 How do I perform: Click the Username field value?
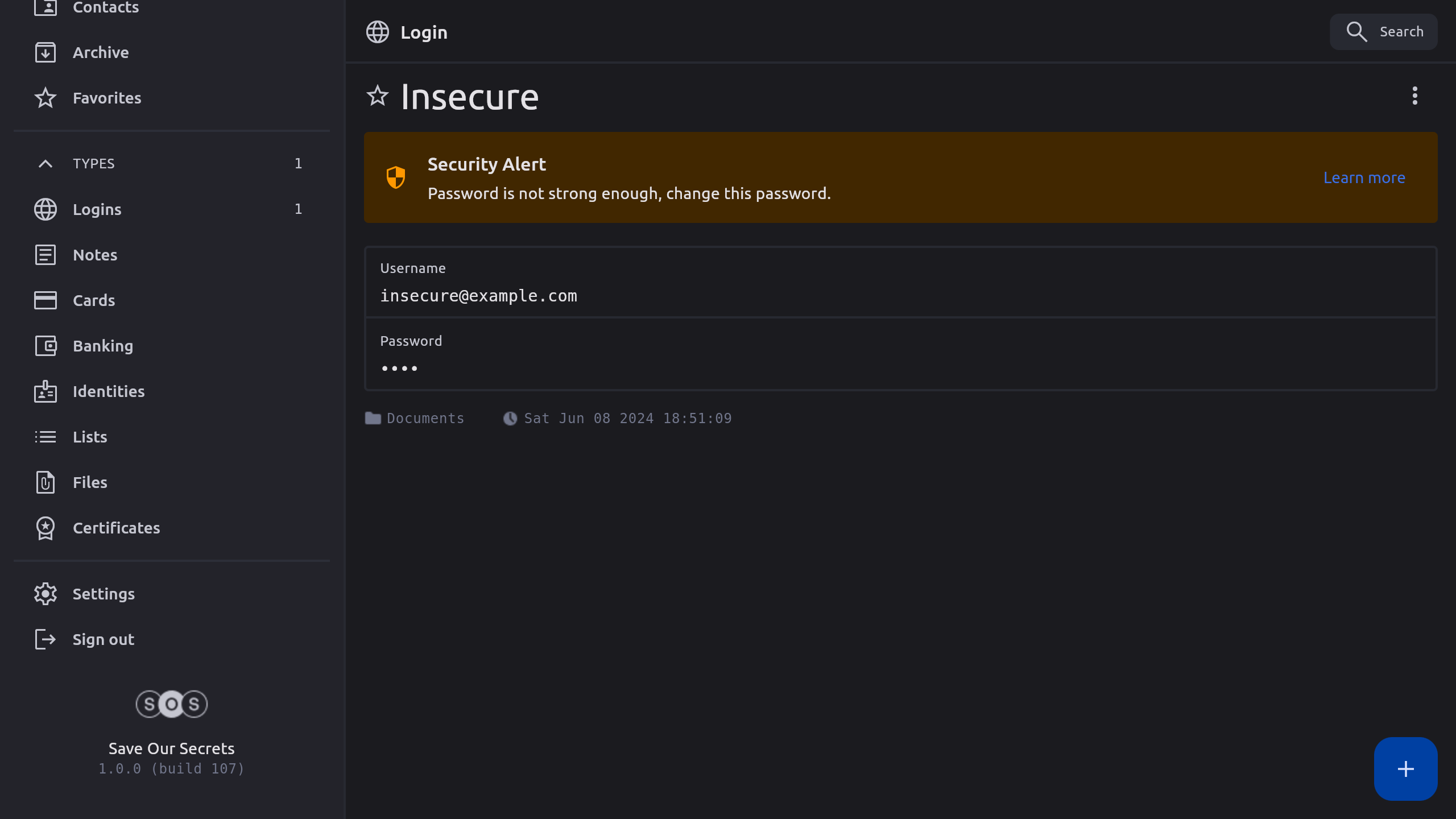(478, 296)
